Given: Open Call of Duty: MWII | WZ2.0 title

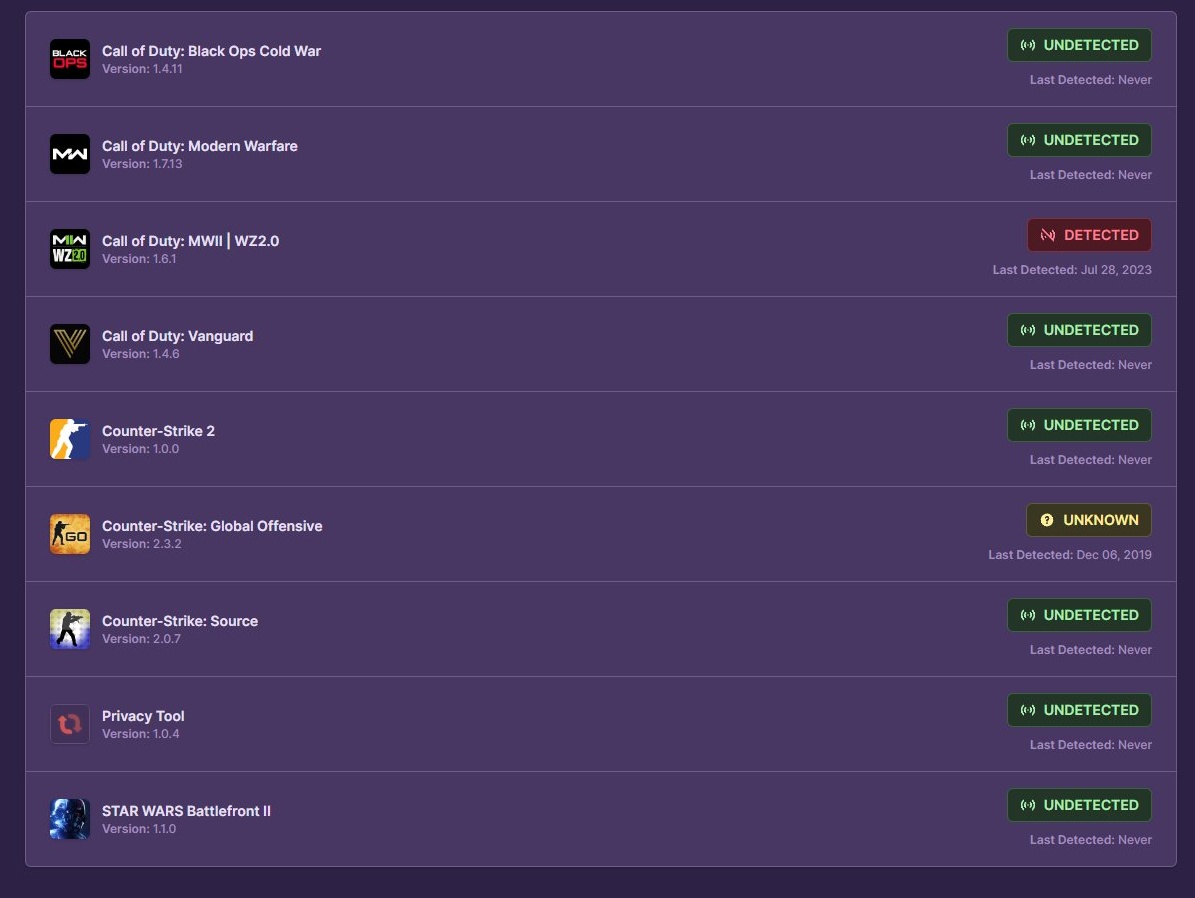Looking at the screenshot, I should pyautogui.click(x=191, y=241).
